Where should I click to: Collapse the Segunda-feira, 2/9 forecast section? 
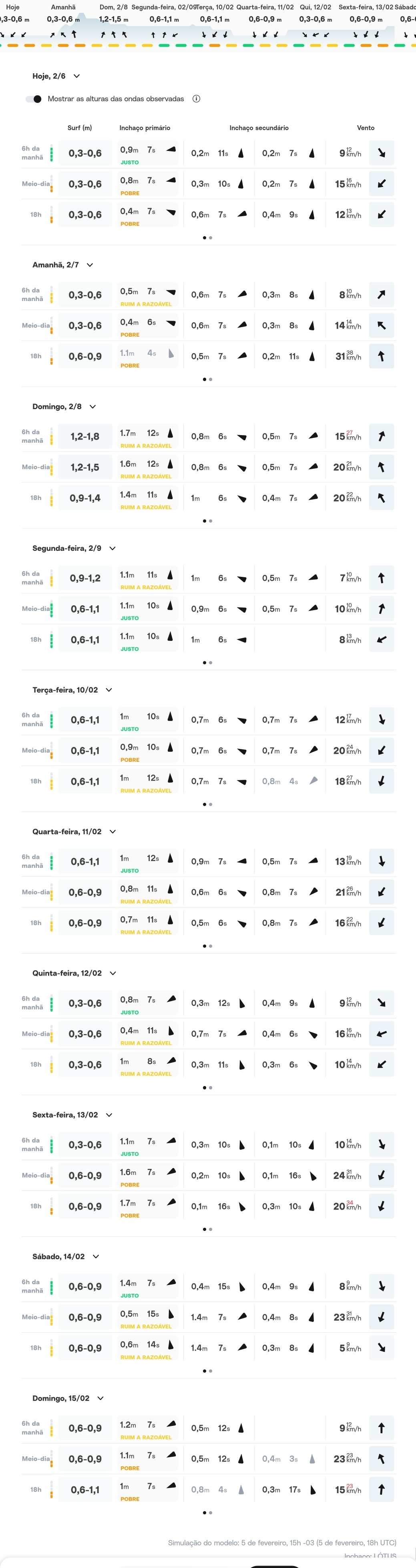tap(113, 548)
